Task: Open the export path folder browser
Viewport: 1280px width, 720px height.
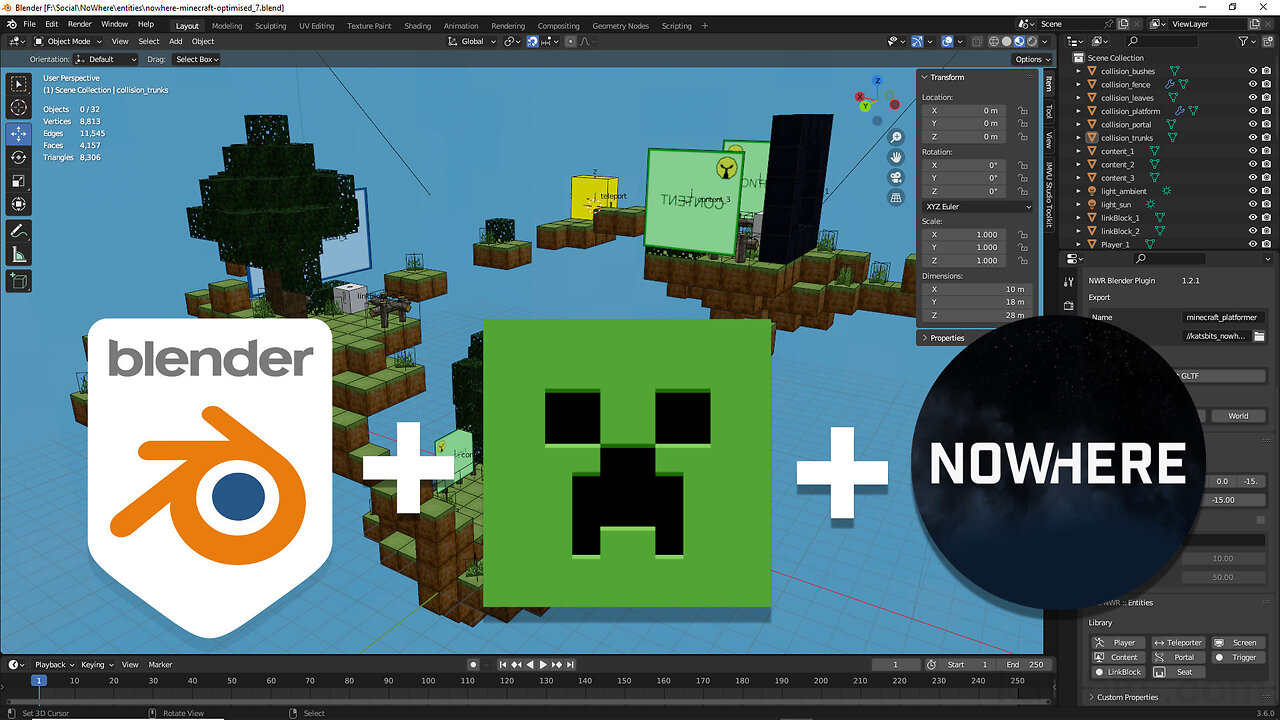Action: coord(1259,336)
